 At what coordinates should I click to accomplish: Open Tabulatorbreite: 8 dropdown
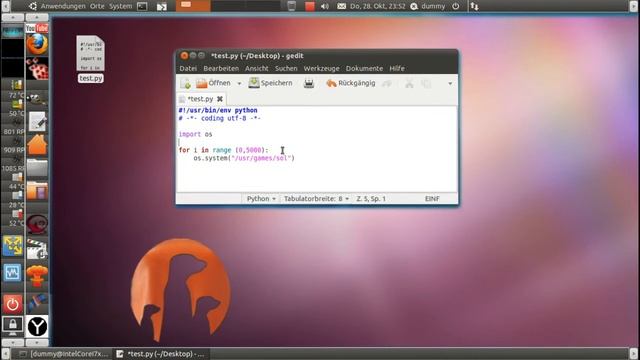point(316,199)
